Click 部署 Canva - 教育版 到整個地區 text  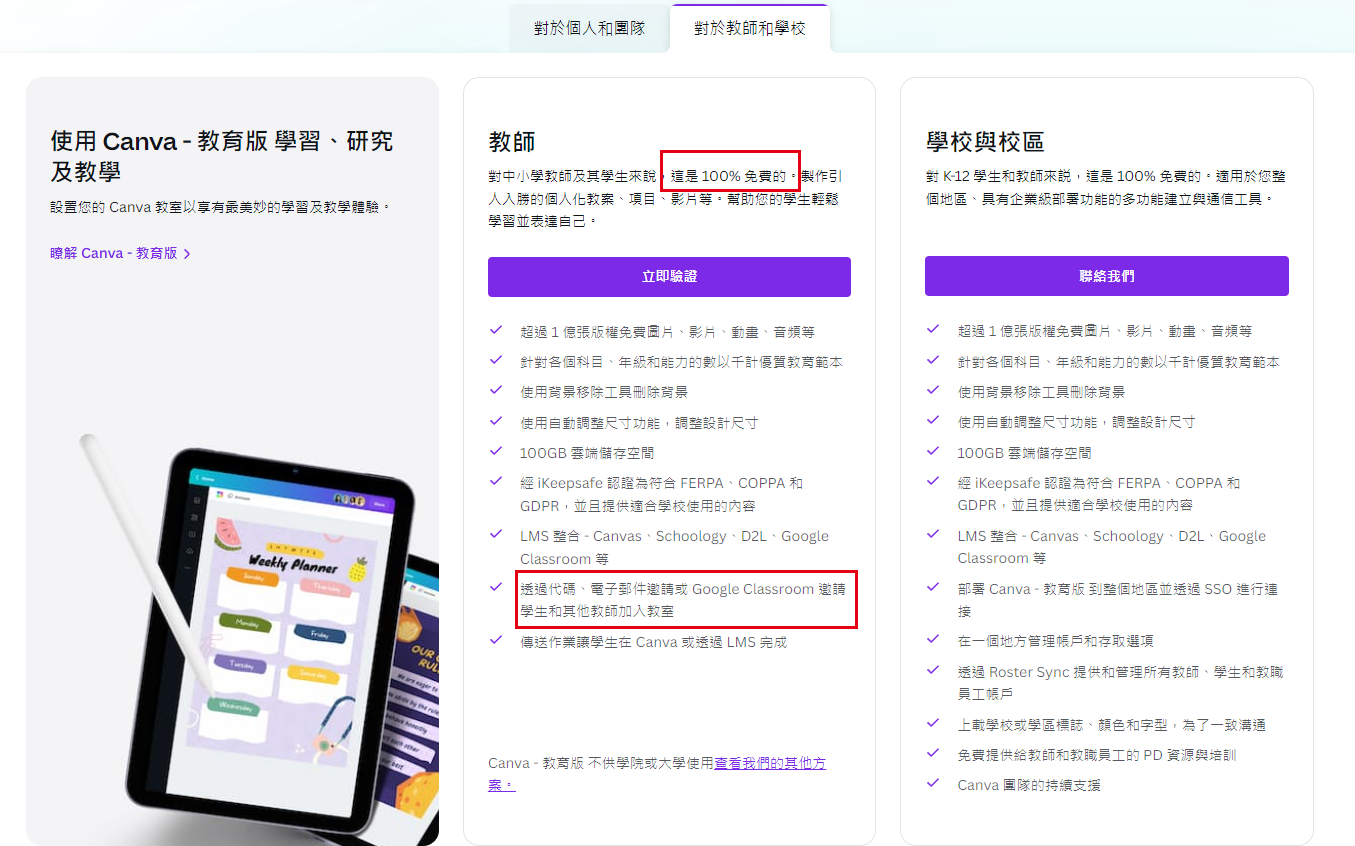pos(1120,599)
